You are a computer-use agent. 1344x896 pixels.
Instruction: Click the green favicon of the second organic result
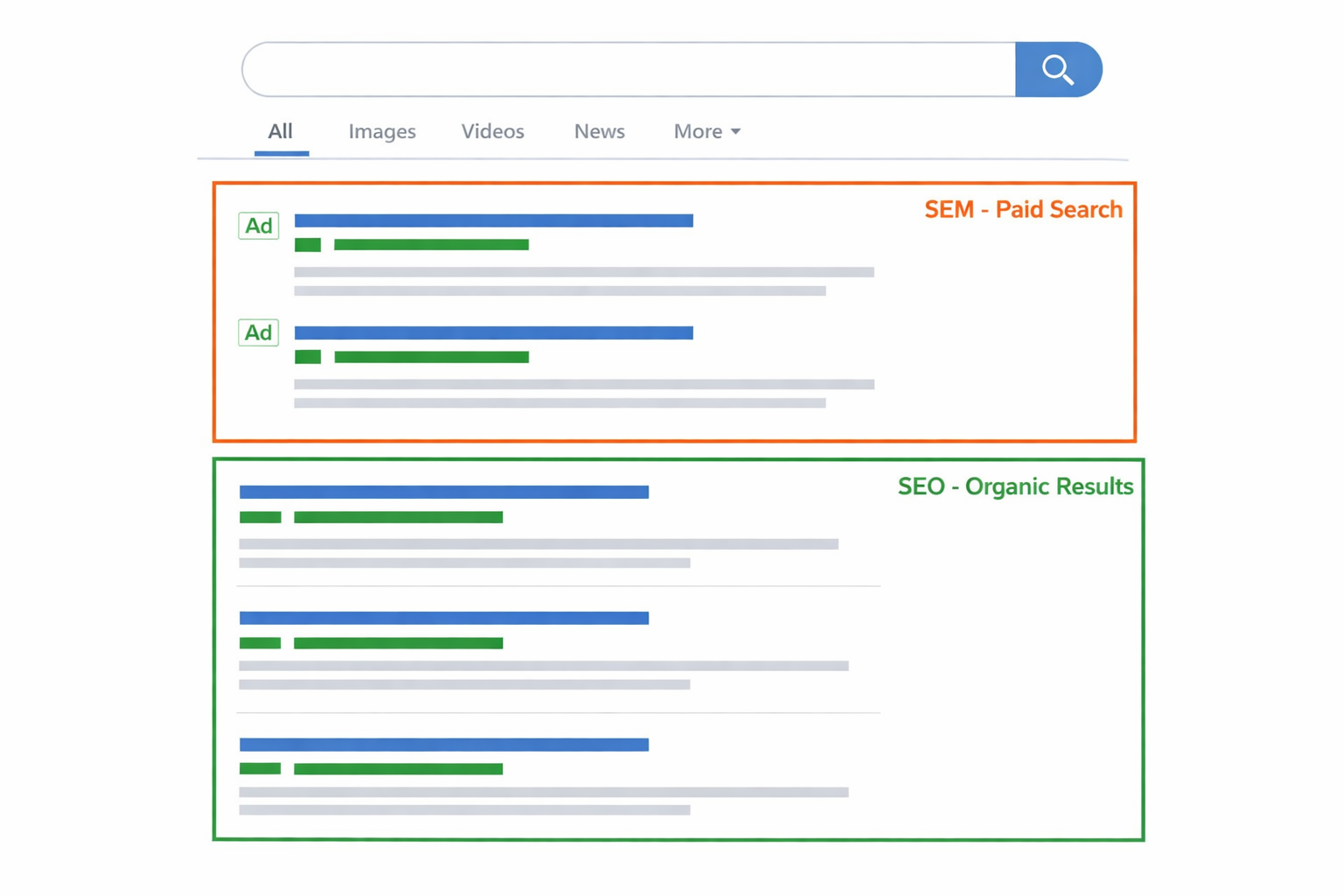click(260, 643)
